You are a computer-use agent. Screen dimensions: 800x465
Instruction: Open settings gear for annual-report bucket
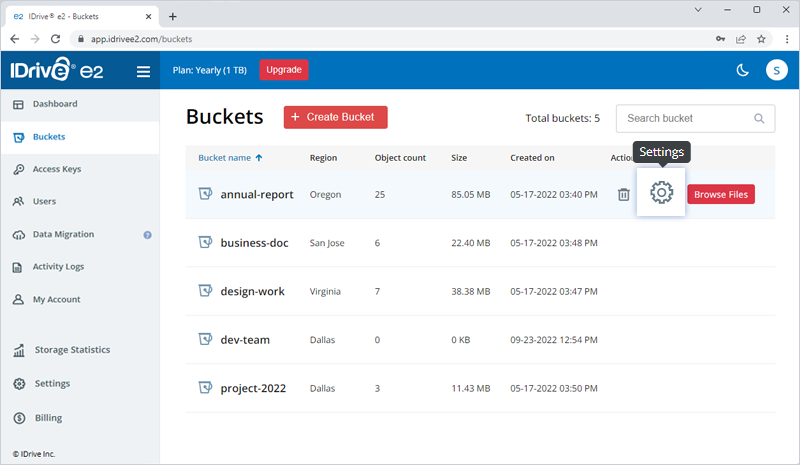coord(661,192)
